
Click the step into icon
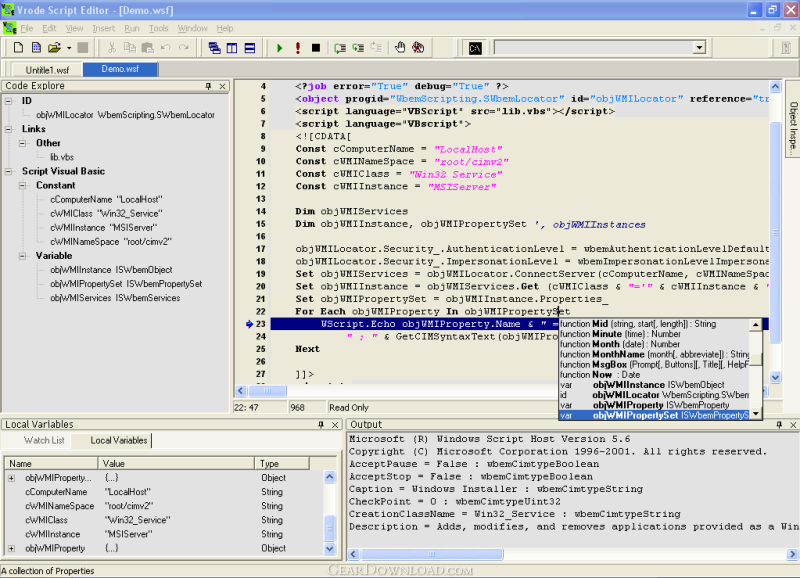coord(340,48)
